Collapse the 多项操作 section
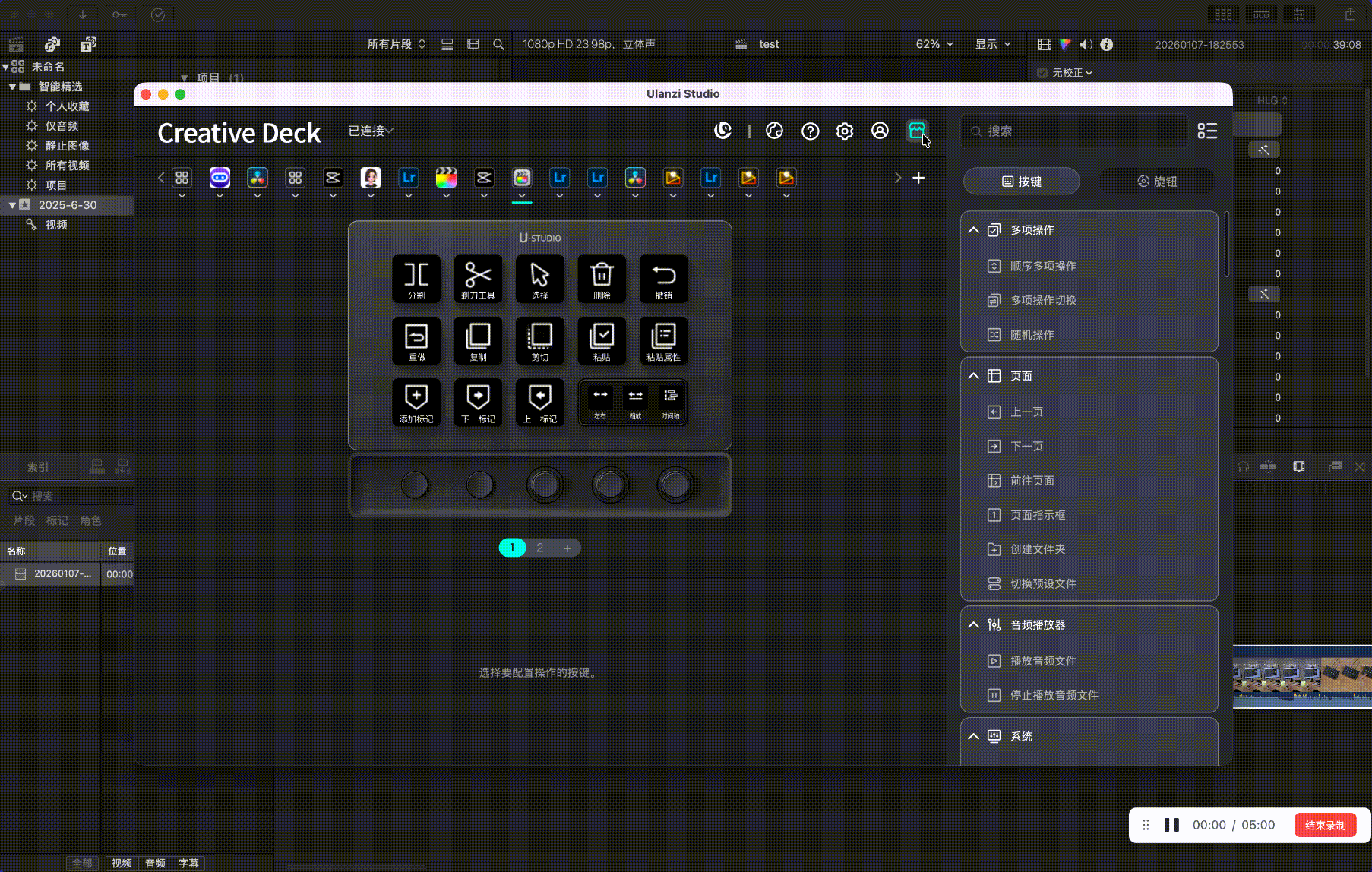Screen dimensions: 1372x872 (x=974, y=229)
